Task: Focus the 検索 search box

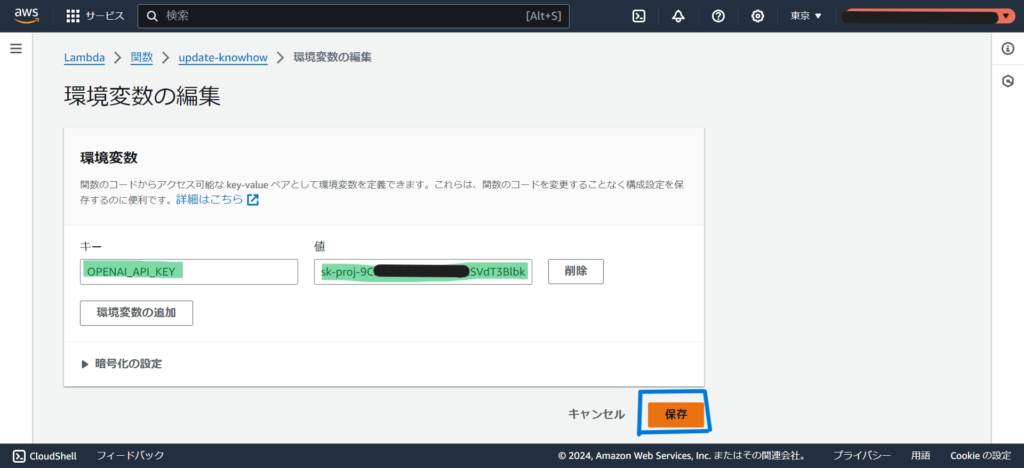Action: (x=340, y=16)
